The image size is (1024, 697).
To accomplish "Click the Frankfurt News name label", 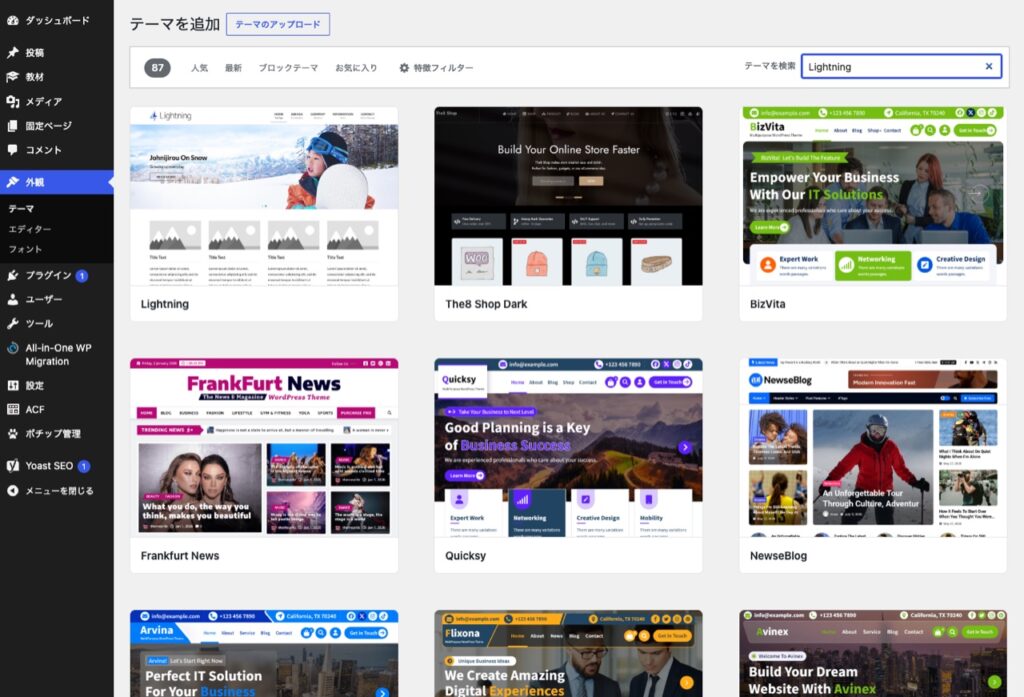I will [x=180, y=555].
